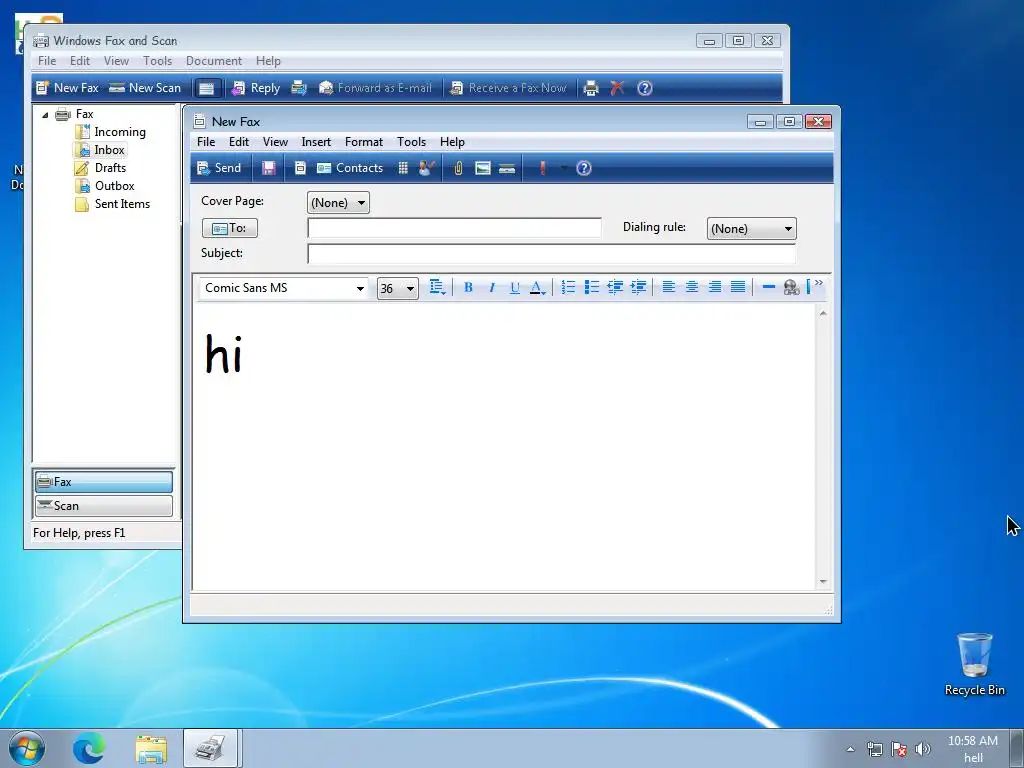Screen dimensions: 1024x768
Task: Open the Cover Page dropdown
Action: 338,202
